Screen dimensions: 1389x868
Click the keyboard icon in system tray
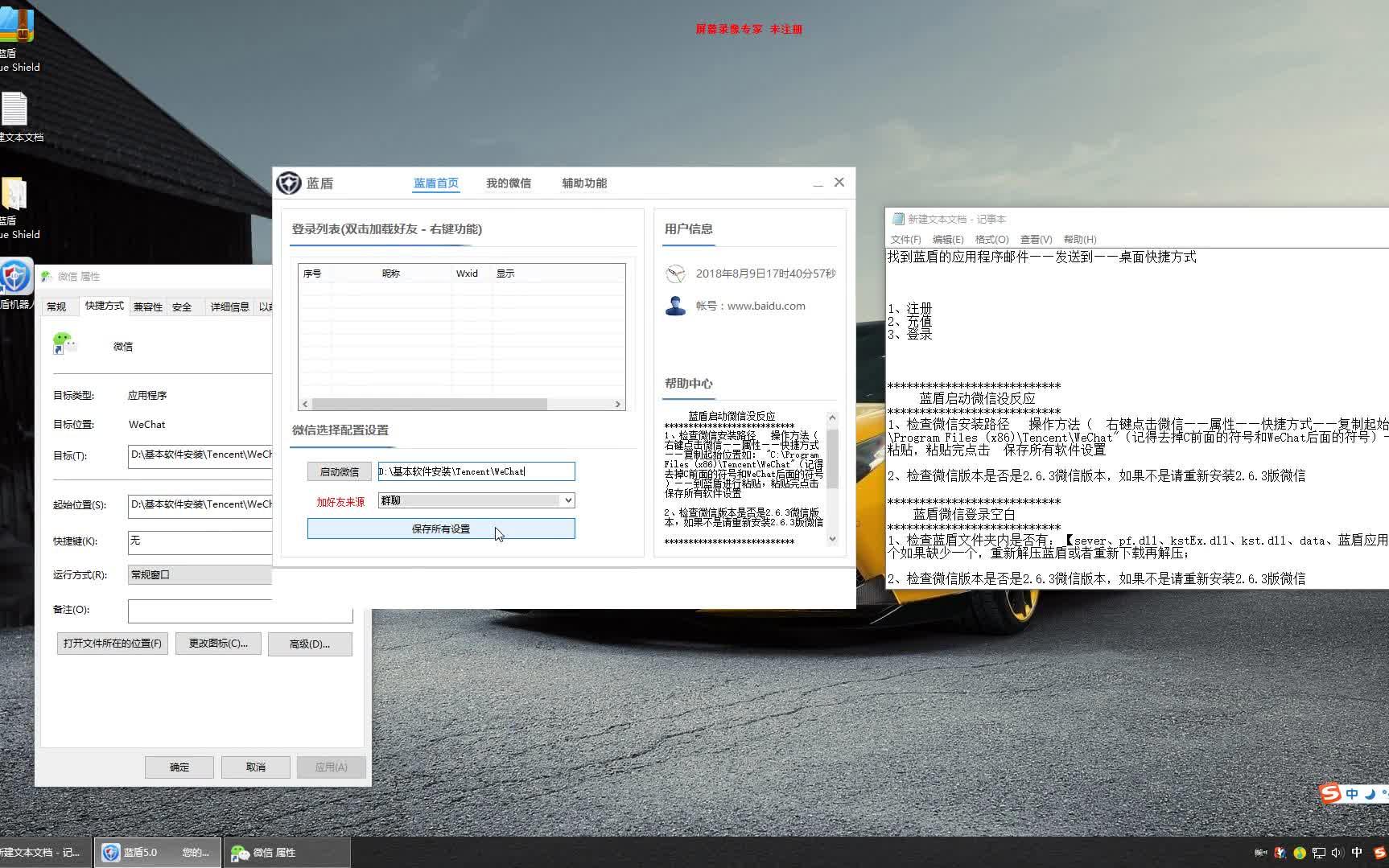coord(1261,853)
